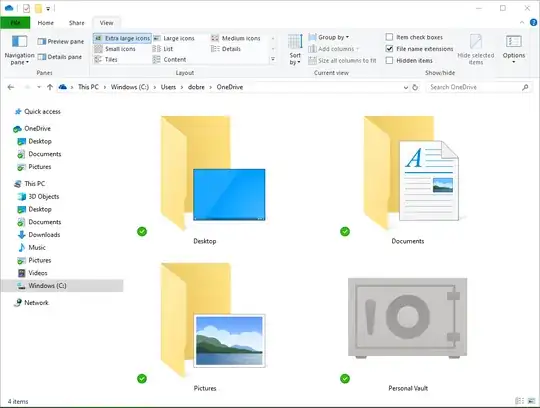
Task: Select Downloads in the sidebar
Action: 39,235
